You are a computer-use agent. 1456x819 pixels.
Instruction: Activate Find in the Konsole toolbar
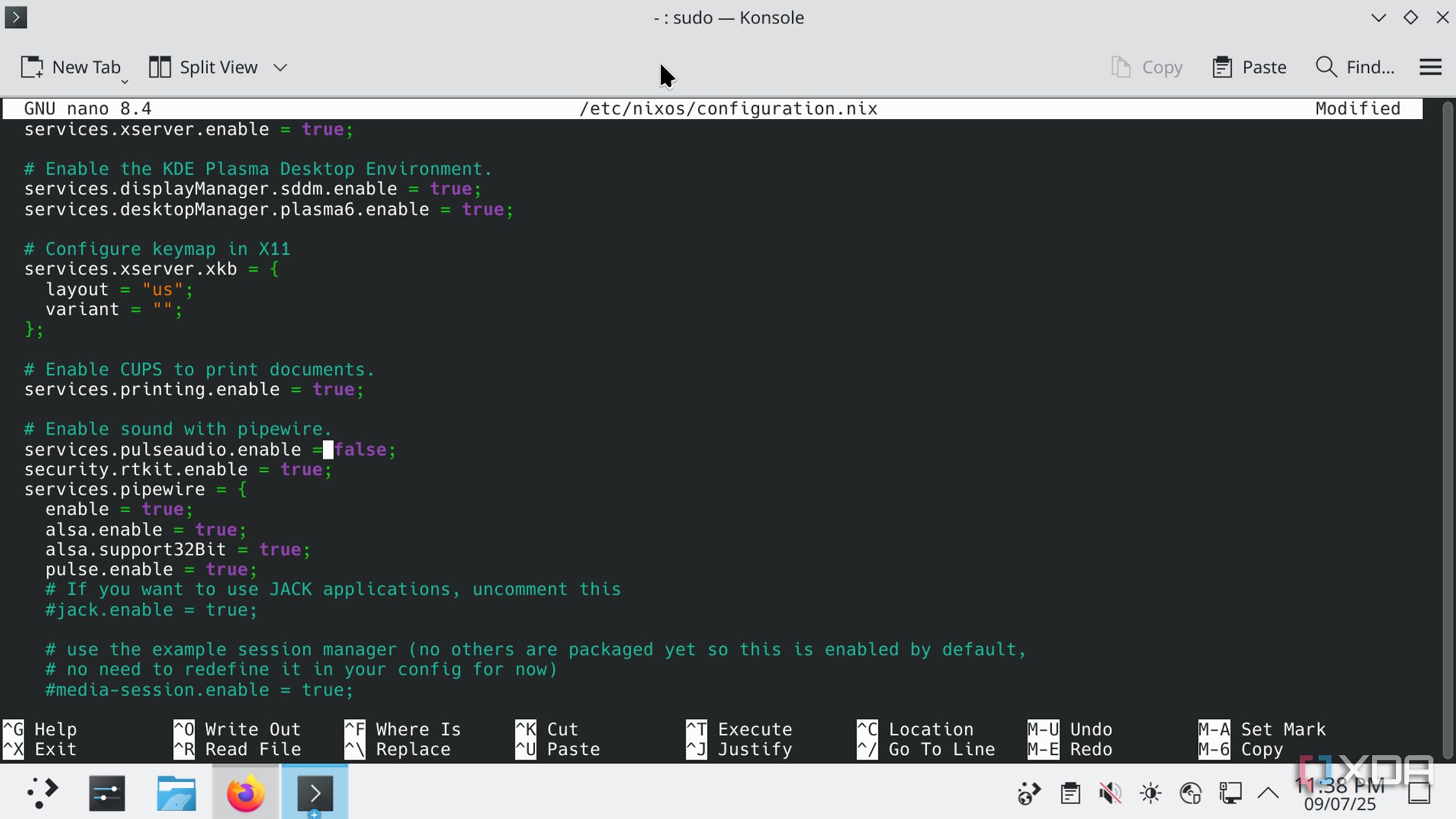(x=1355, y=67)
